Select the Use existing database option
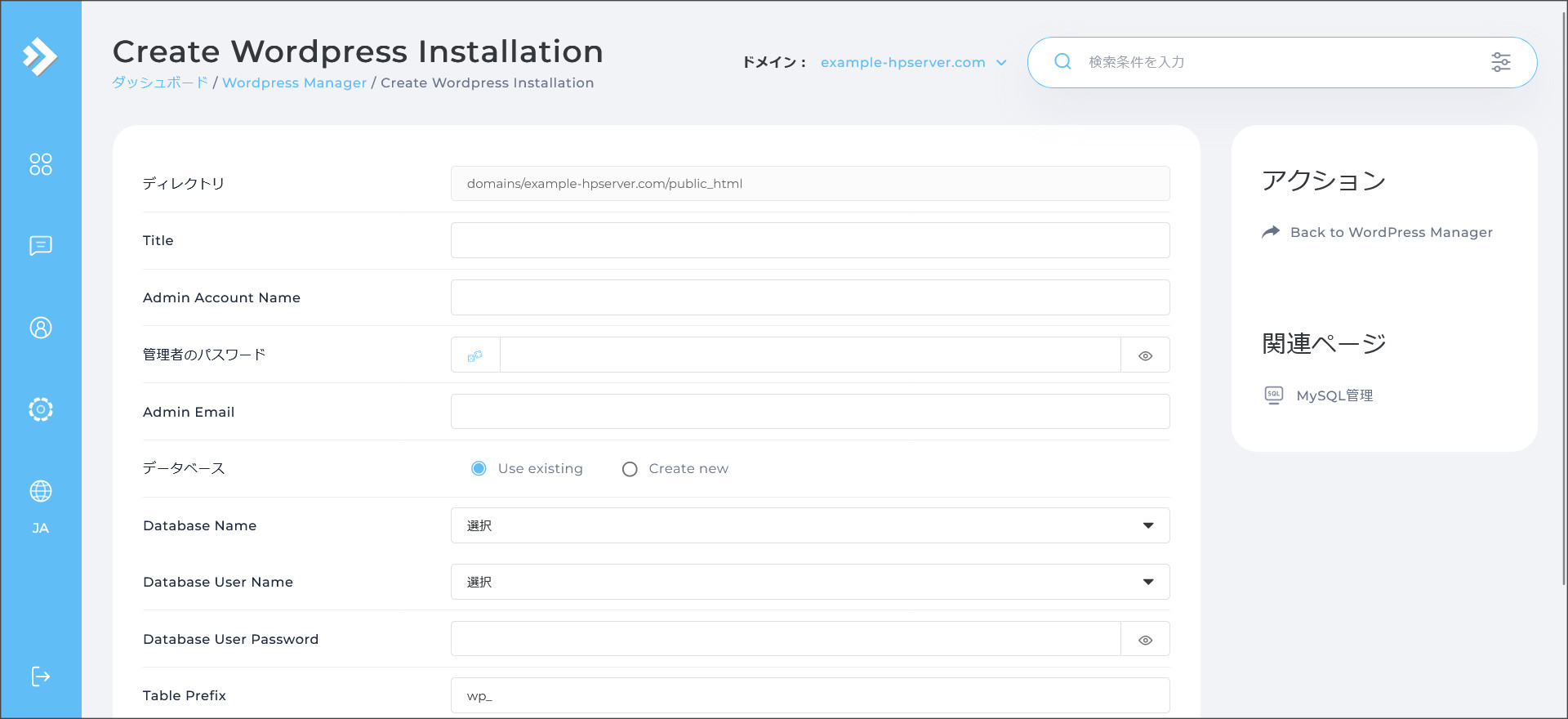The image size is (1568, 719). pyautogui.click(x=479, y=468)
